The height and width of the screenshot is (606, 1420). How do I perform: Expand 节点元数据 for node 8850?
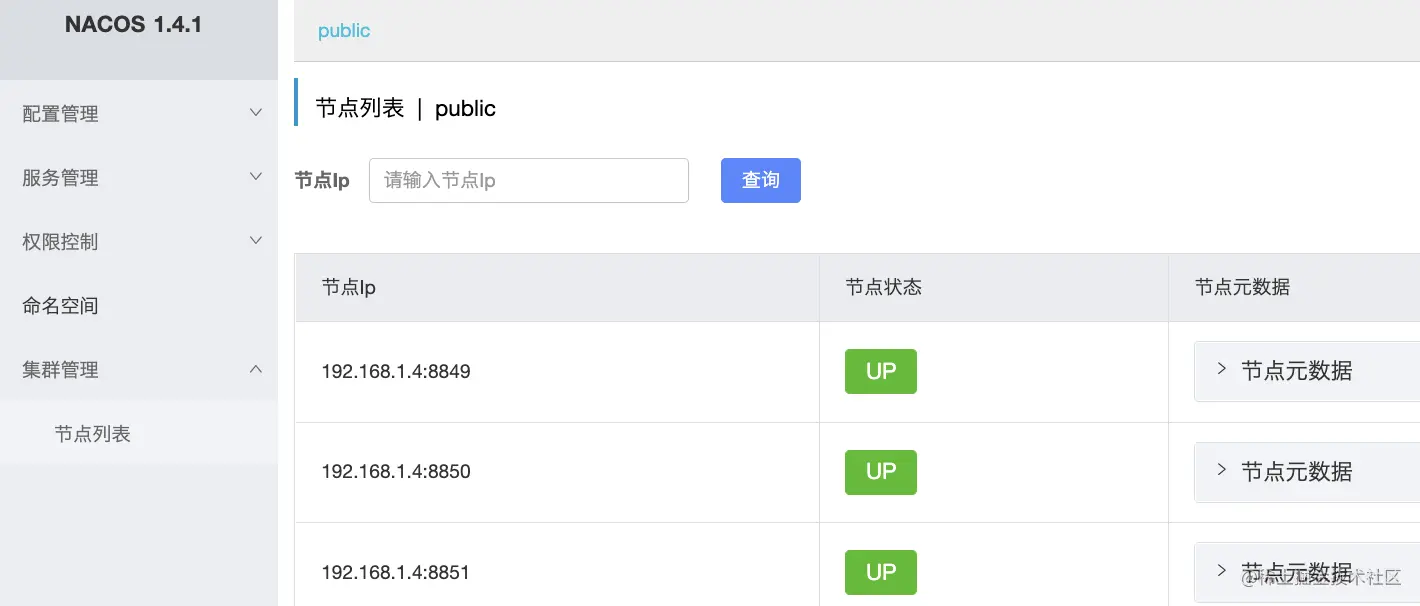1296,472
